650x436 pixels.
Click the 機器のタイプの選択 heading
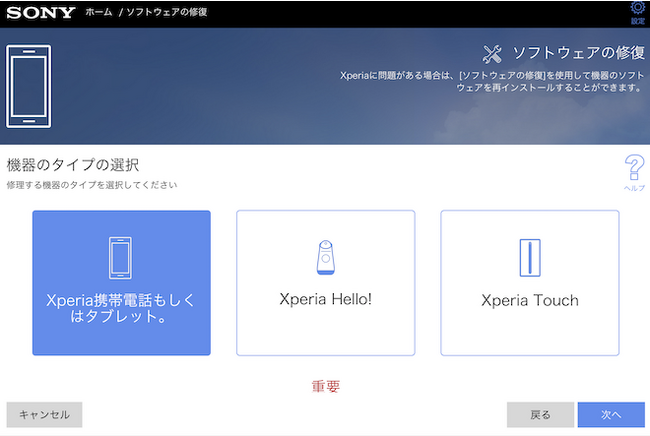click(x=72, y=164)
